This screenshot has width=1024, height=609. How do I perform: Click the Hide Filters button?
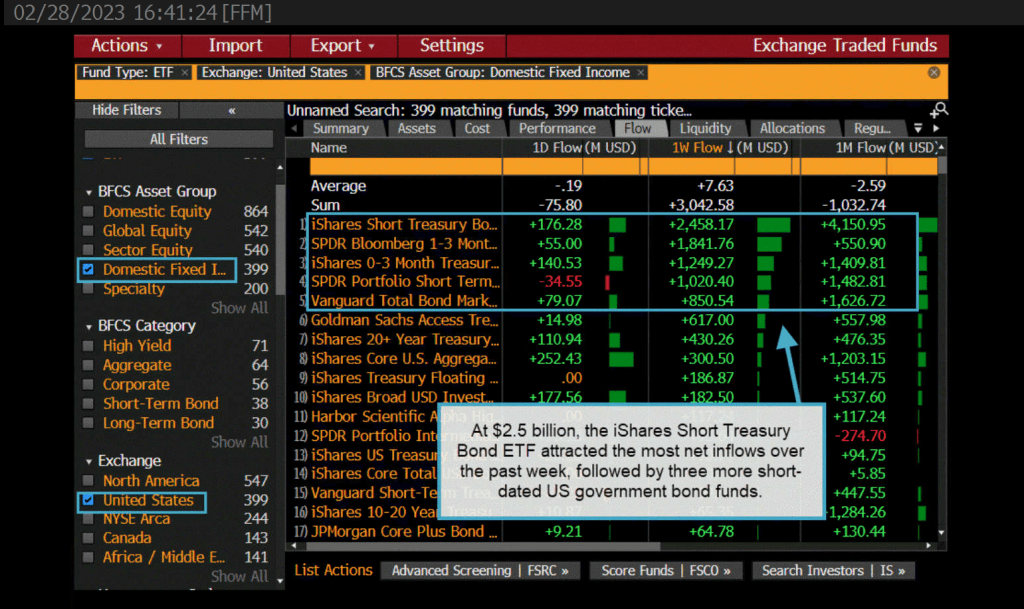(127, 110)
